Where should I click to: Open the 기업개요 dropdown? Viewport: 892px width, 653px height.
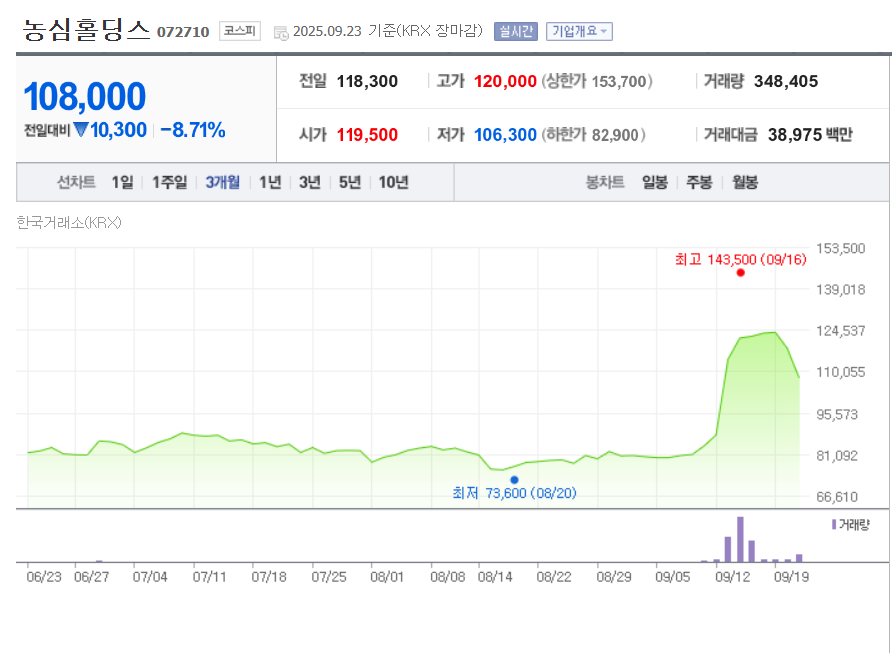(x=579, y=31)
